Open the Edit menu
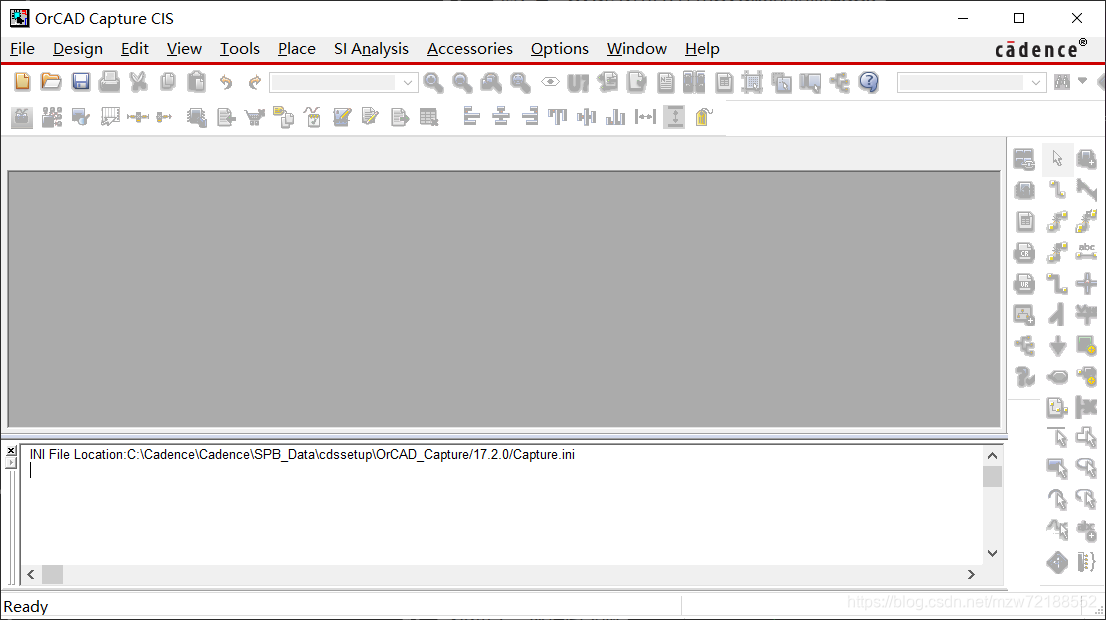 [x=135, y=49]
